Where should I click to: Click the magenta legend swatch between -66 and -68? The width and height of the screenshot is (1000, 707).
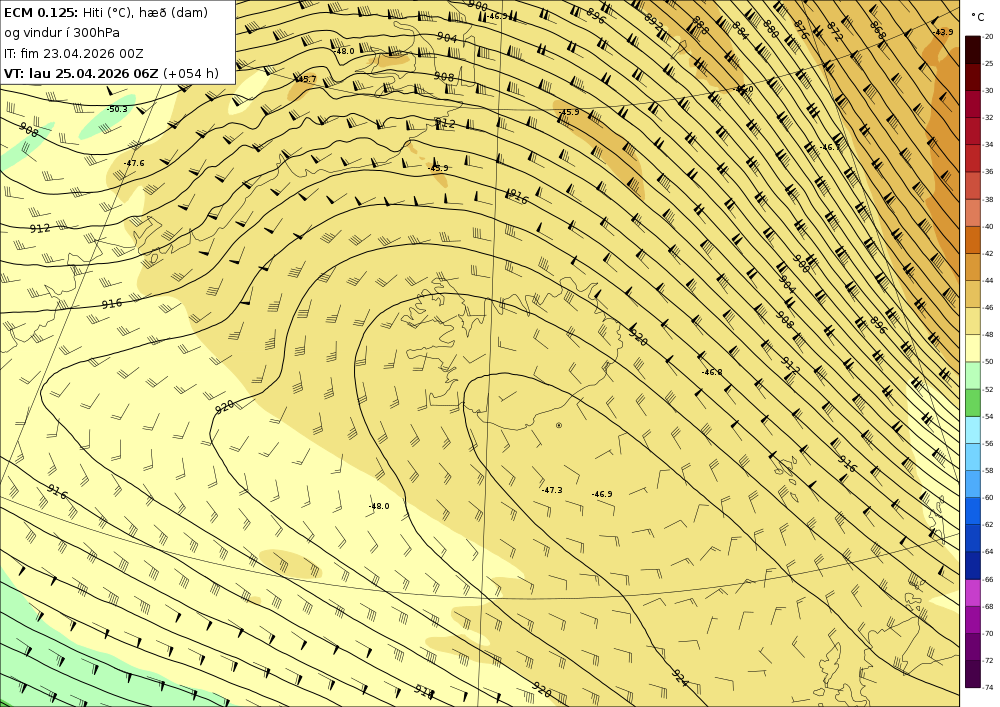click(973, 592)
